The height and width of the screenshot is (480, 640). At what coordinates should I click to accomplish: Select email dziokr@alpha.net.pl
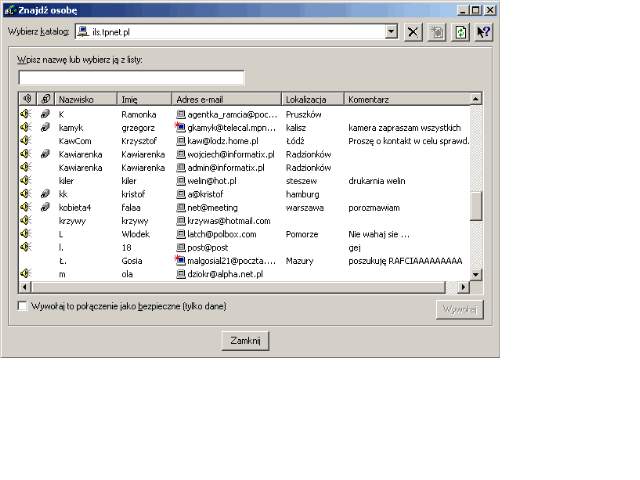coord(225,274)
